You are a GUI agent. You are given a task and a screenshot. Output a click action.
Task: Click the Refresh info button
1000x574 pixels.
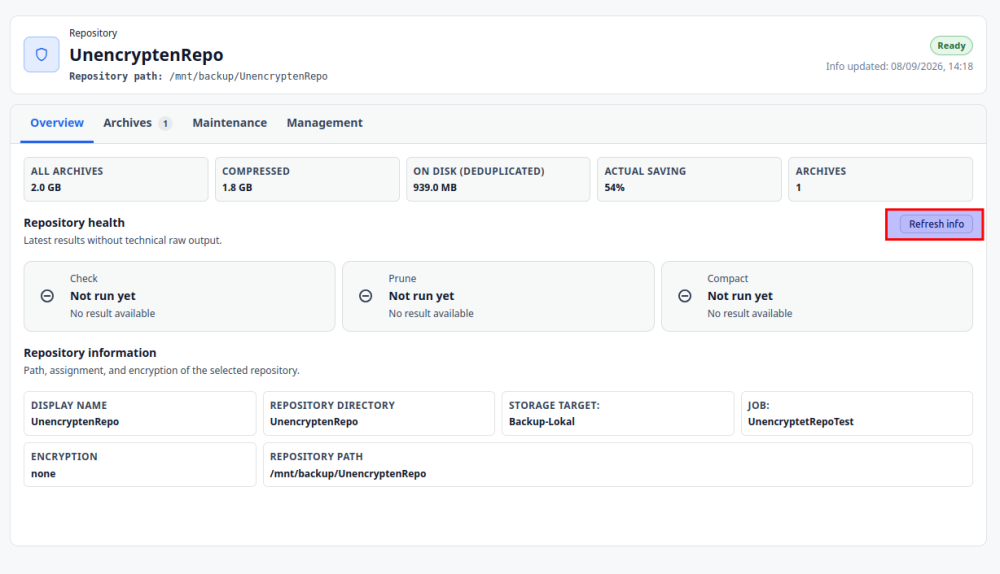click(936, 224)
